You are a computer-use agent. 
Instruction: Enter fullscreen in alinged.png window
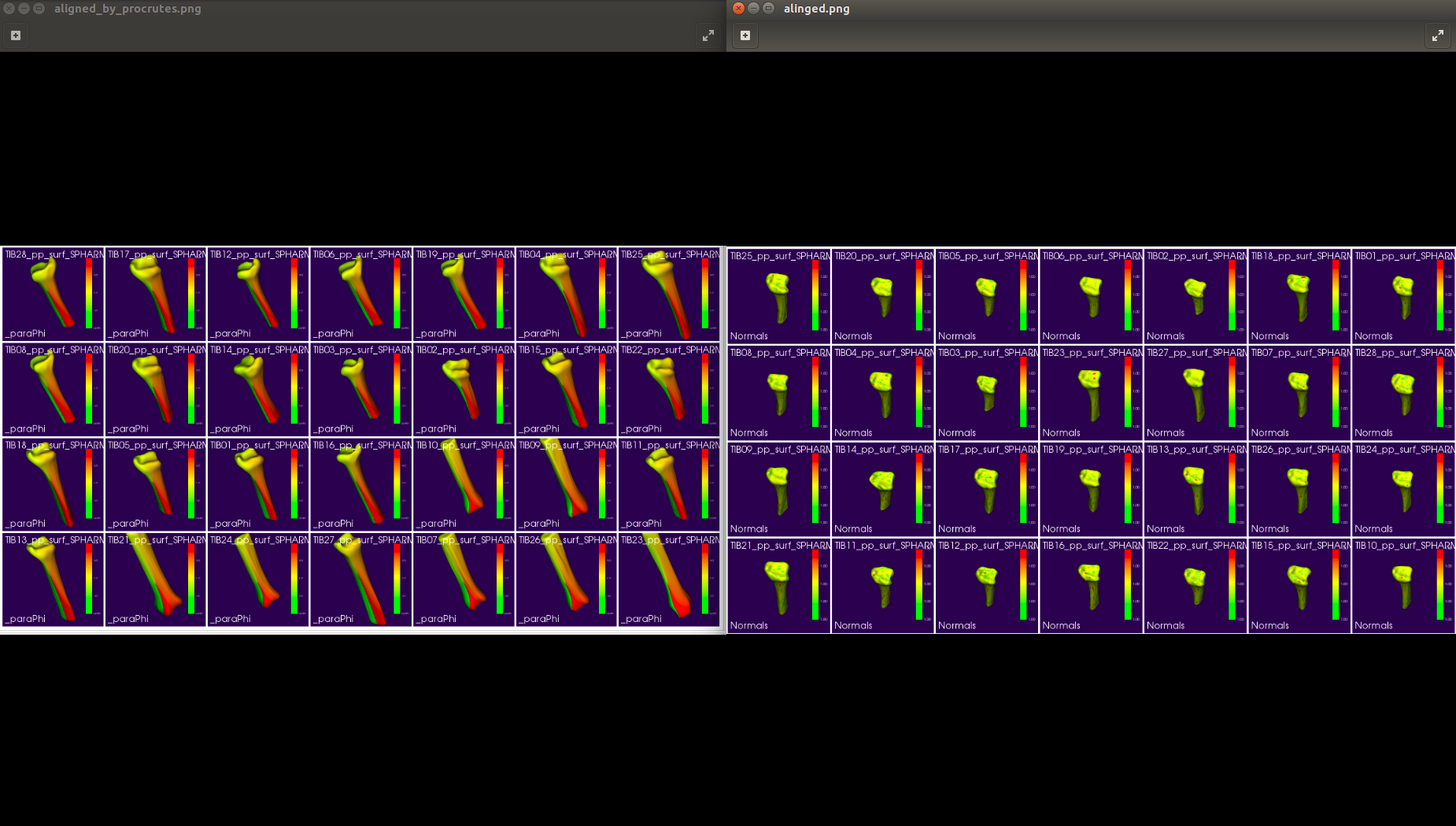pos(1438,35)
